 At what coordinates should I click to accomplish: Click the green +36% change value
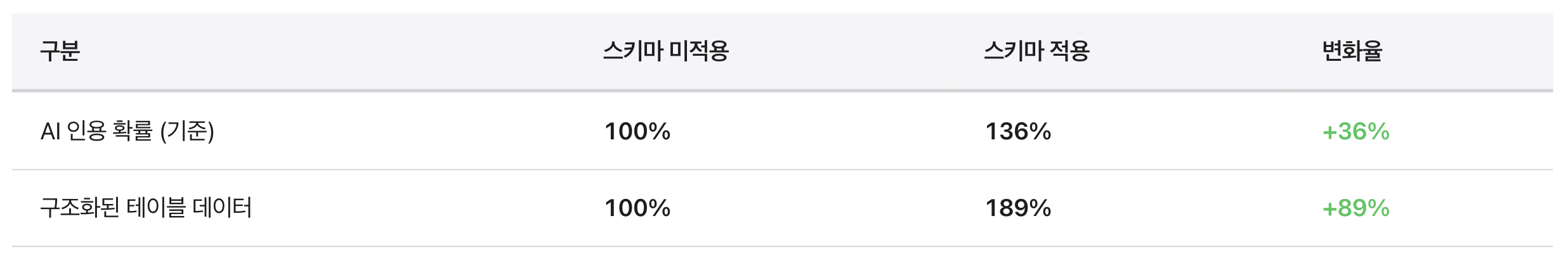(x=1356, y=132)
